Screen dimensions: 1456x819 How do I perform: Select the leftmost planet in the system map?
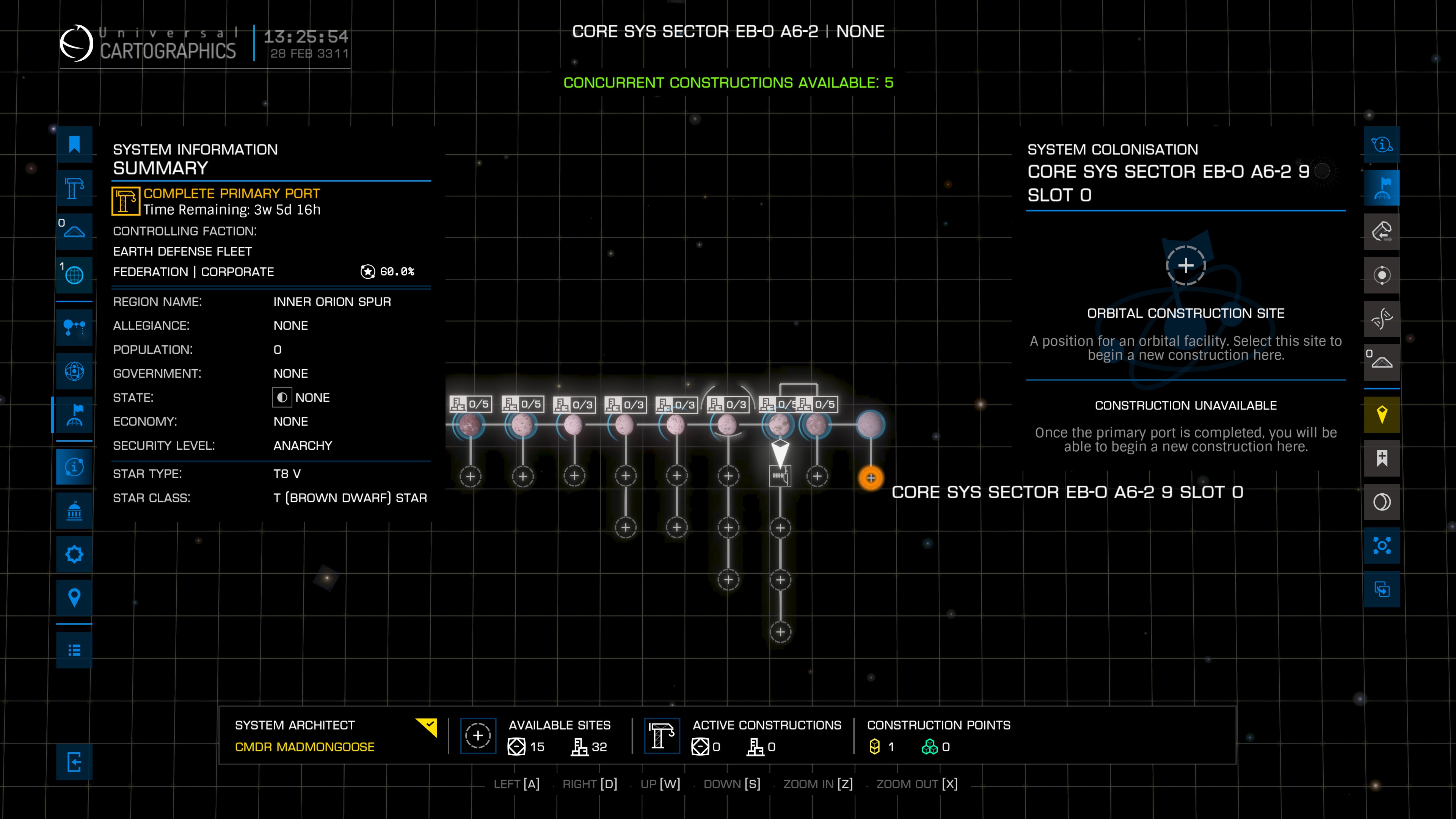pos(470,425)
